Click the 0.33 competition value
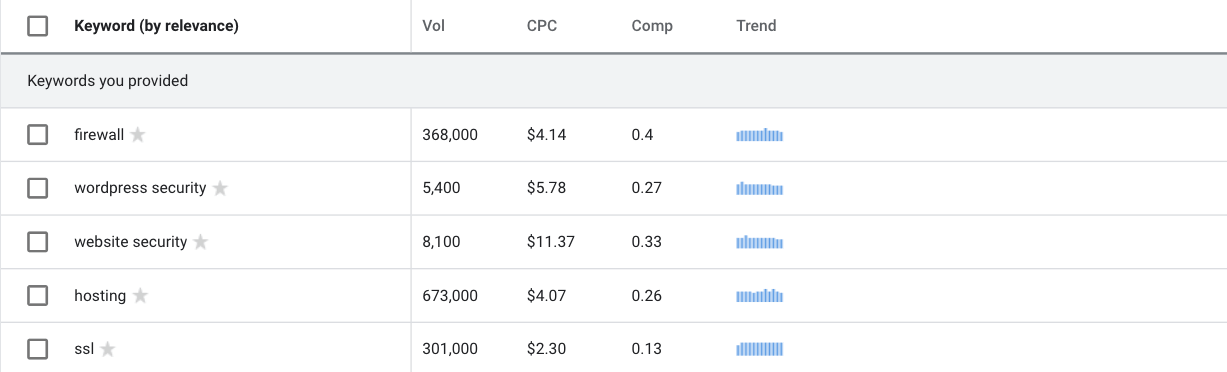Image resolution: width=1227 pixels, height=372 pixels. (x=646, y=242)
